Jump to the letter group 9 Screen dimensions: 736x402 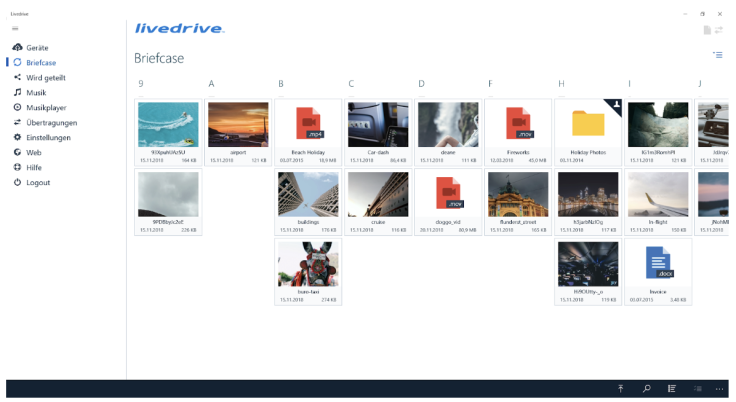[x=141, y=84]
